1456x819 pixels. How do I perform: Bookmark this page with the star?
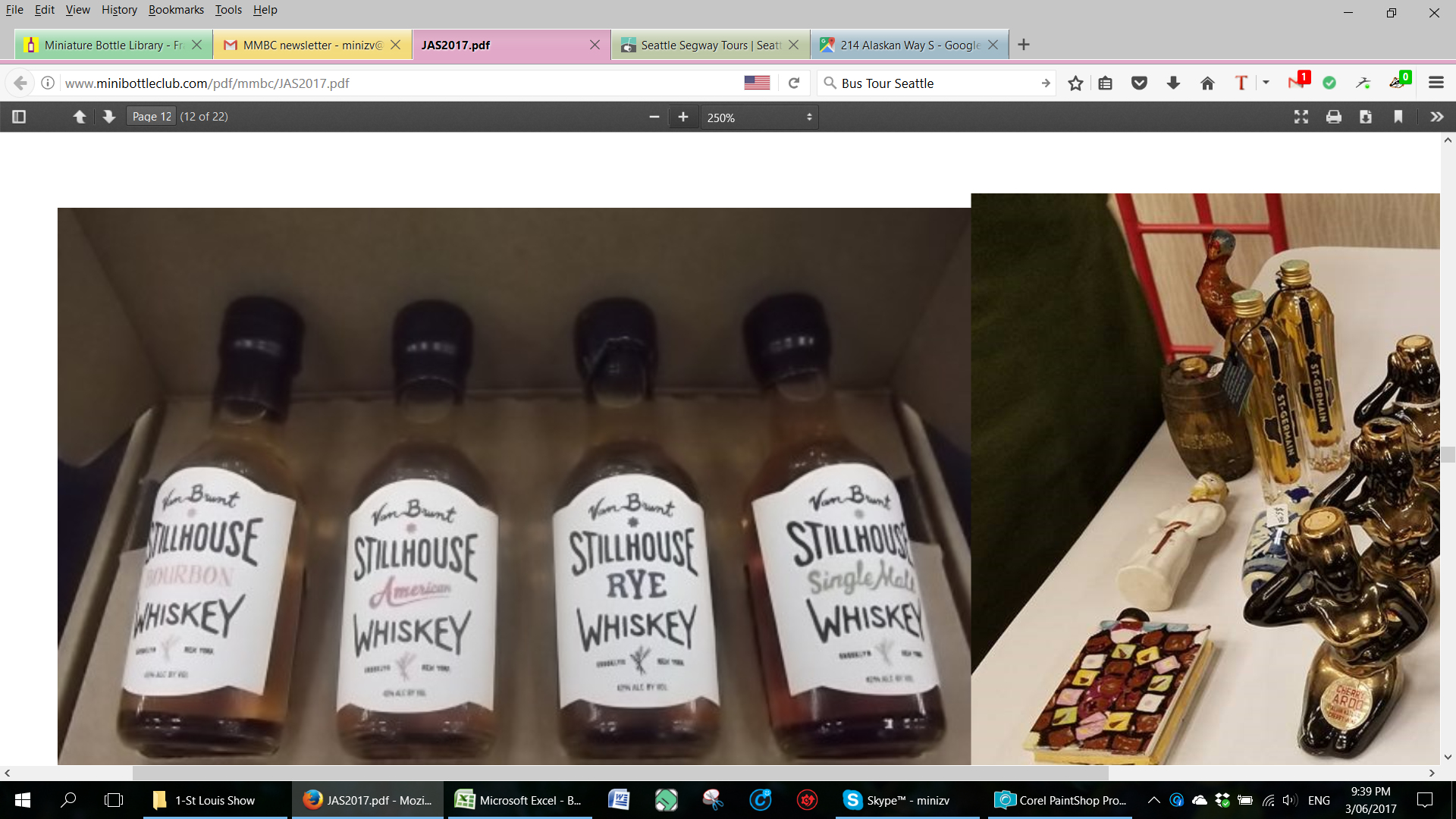click(1075, 83)
